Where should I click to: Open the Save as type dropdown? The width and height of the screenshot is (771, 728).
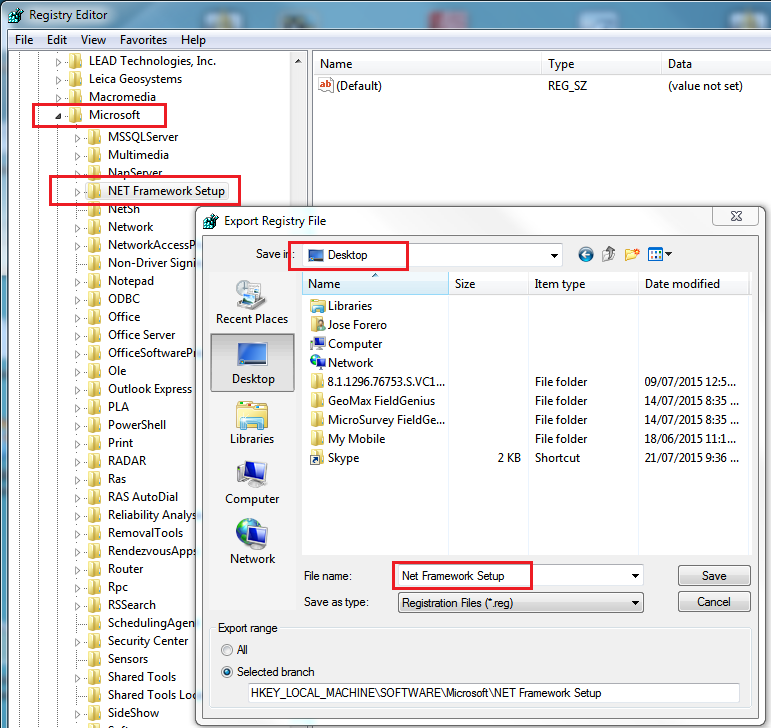[x=635, y=603]
